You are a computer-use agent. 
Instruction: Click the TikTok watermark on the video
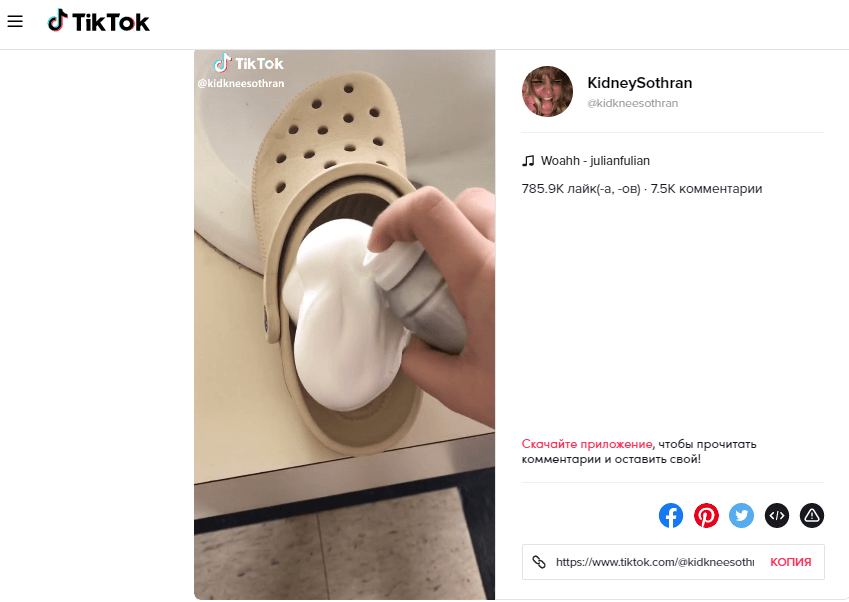(249, 63)
